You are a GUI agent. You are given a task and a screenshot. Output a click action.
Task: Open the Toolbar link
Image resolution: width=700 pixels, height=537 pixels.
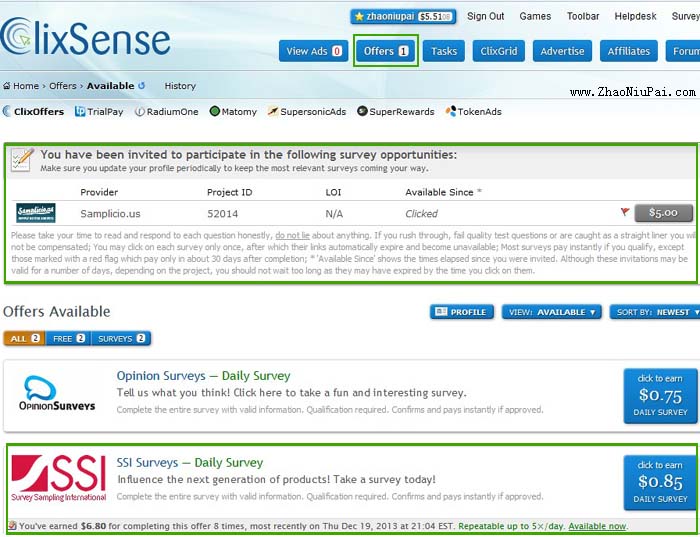pos(583,17)
